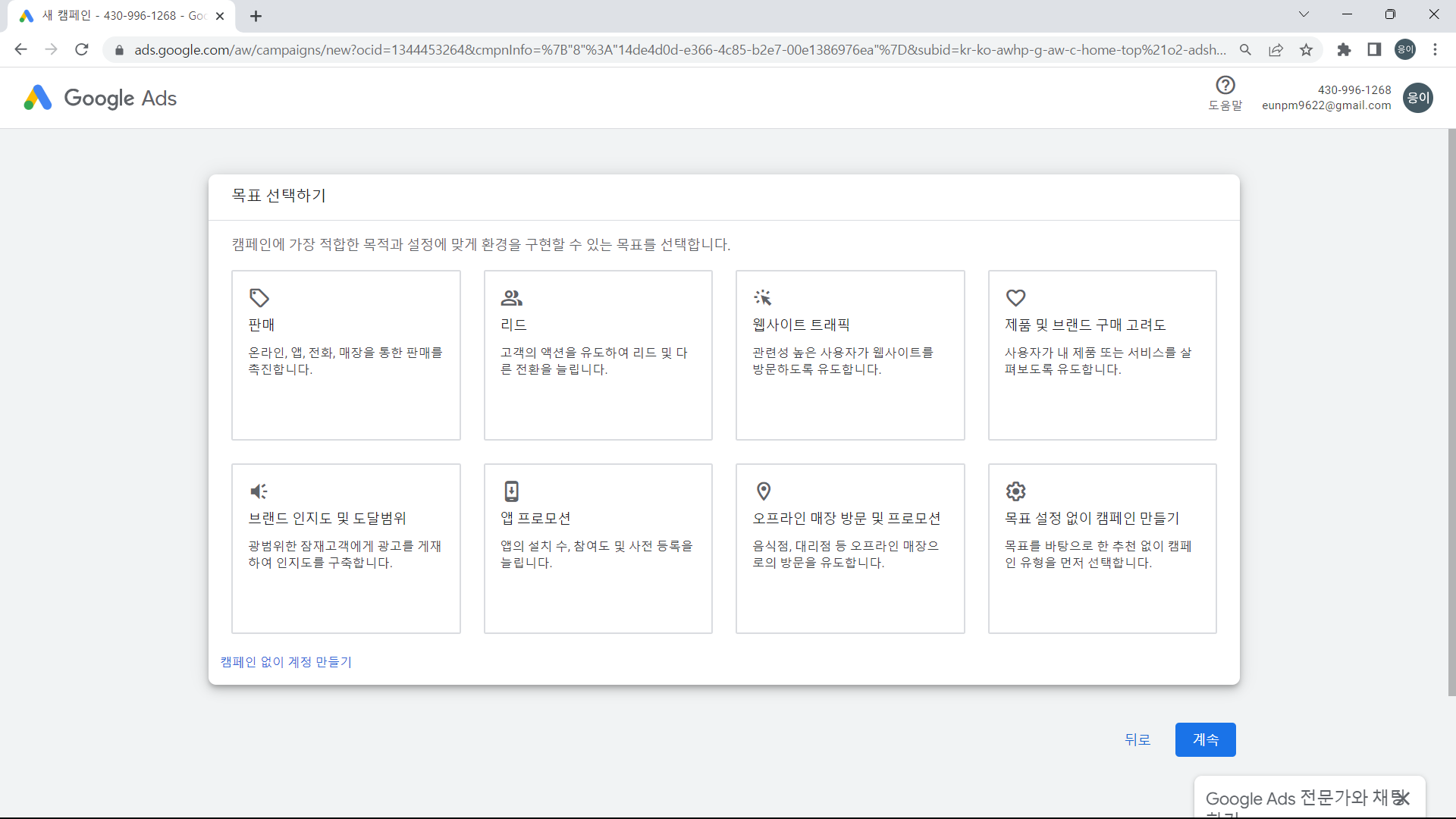Select the 목표 설정 없이 캠페인 만들기 icon
Screen dimensions: 1456x819
tap(1016, 491)
